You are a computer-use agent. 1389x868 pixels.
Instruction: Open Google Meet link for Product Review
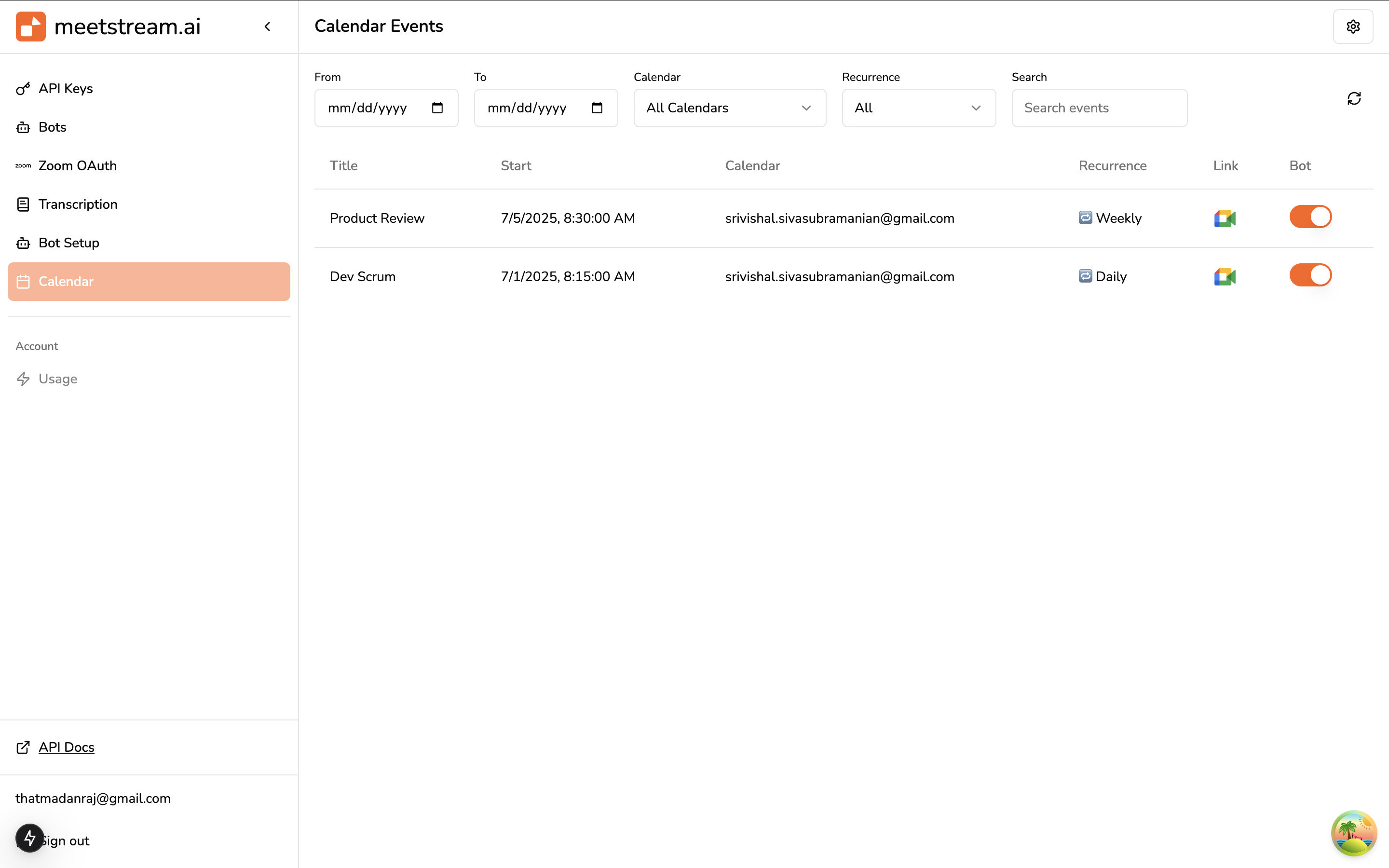(1225, 218)
